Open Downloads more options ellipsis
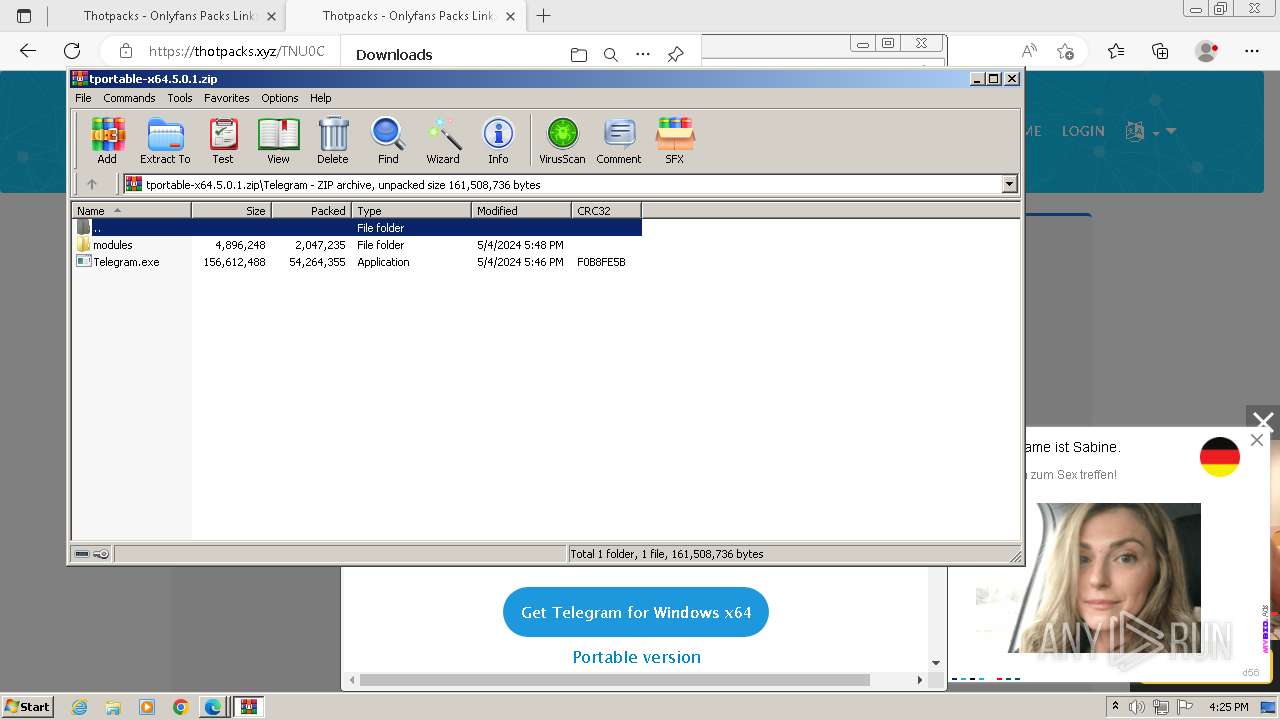Viewport: 1280px width, 720px height. (643, 55)
